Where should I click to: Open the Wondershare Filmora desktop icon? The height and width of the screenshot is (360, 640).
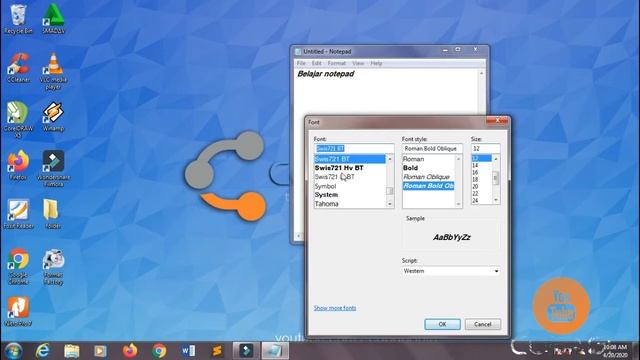pyautogui.click(x=53, y=169)
